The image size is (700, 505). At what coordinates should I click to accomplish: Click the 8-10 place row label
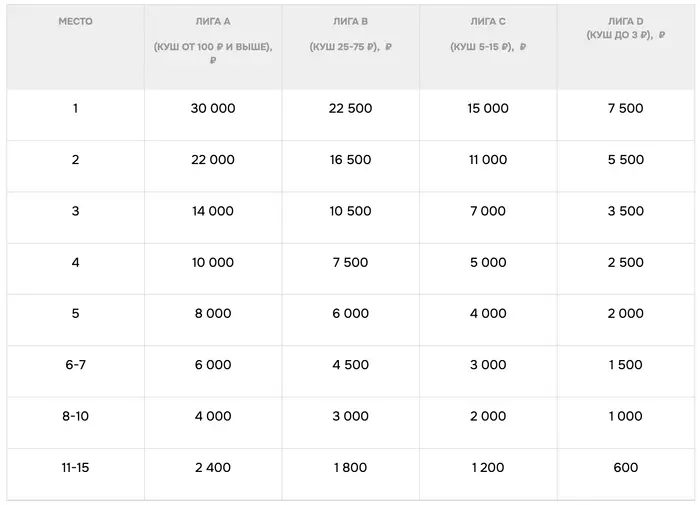[x=75, y=416]
